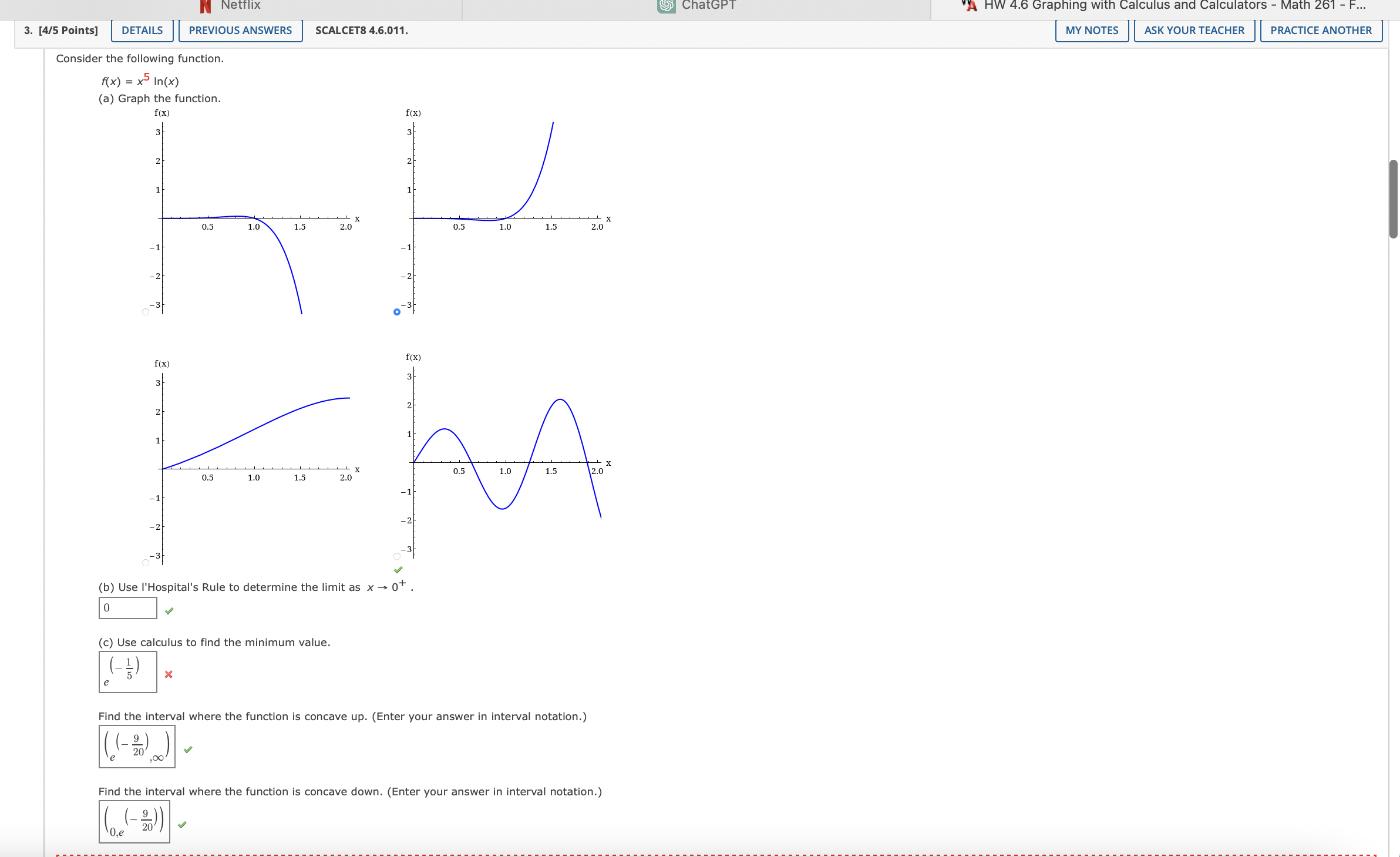Click the green checkmark beside concave down answer
1400x857 pixels.
point(182,825)
